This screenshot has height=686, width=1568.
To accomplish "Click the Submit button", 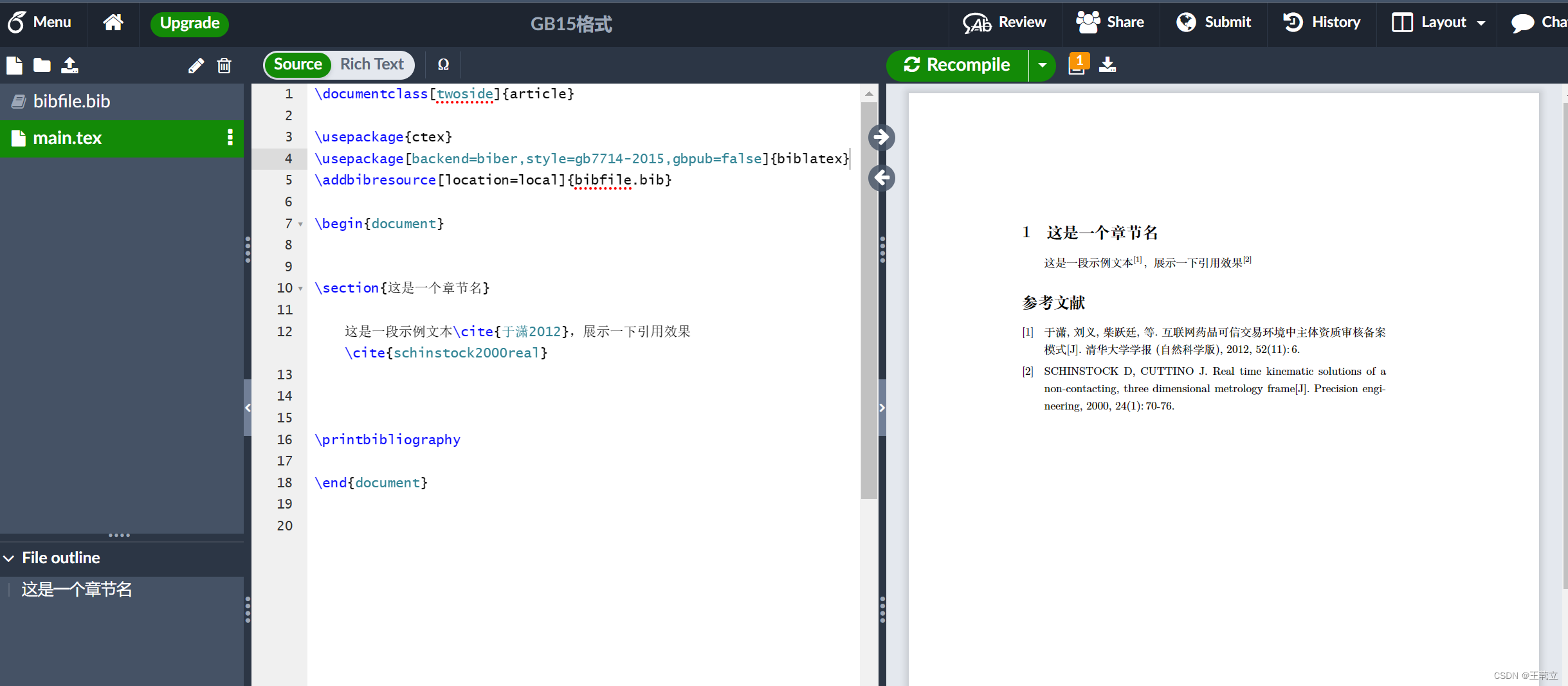I will coord(1214,23).
